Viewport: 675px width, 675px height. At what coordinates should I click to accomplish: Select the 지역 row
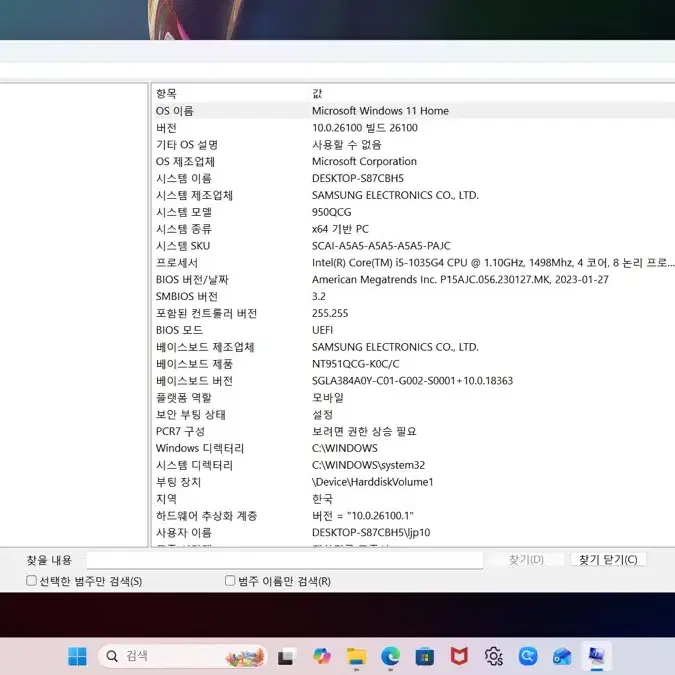pyautogui.click(x=413, y=499)
